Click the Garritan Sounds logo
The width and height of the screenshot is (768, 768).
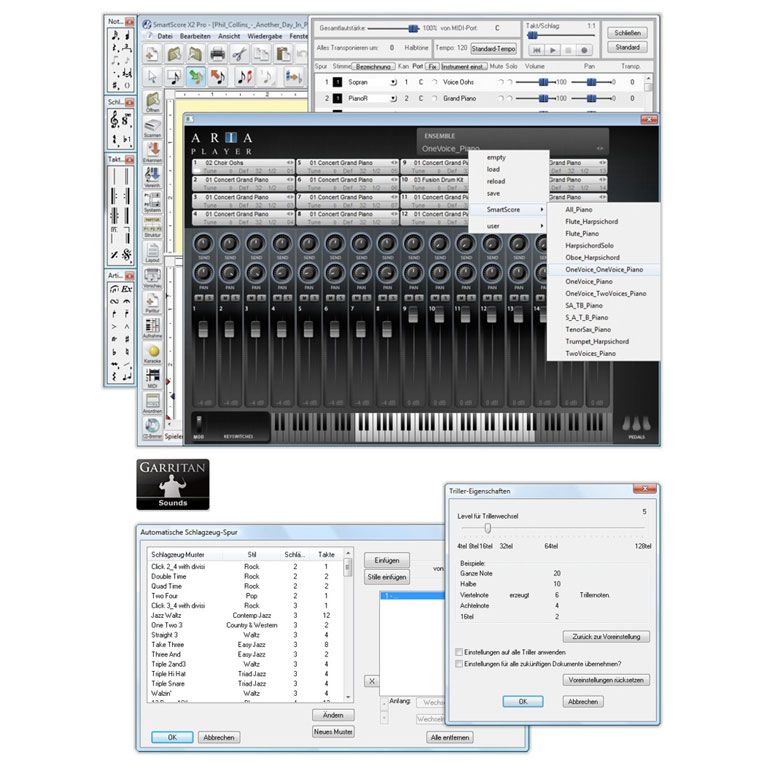coord(173,484)
